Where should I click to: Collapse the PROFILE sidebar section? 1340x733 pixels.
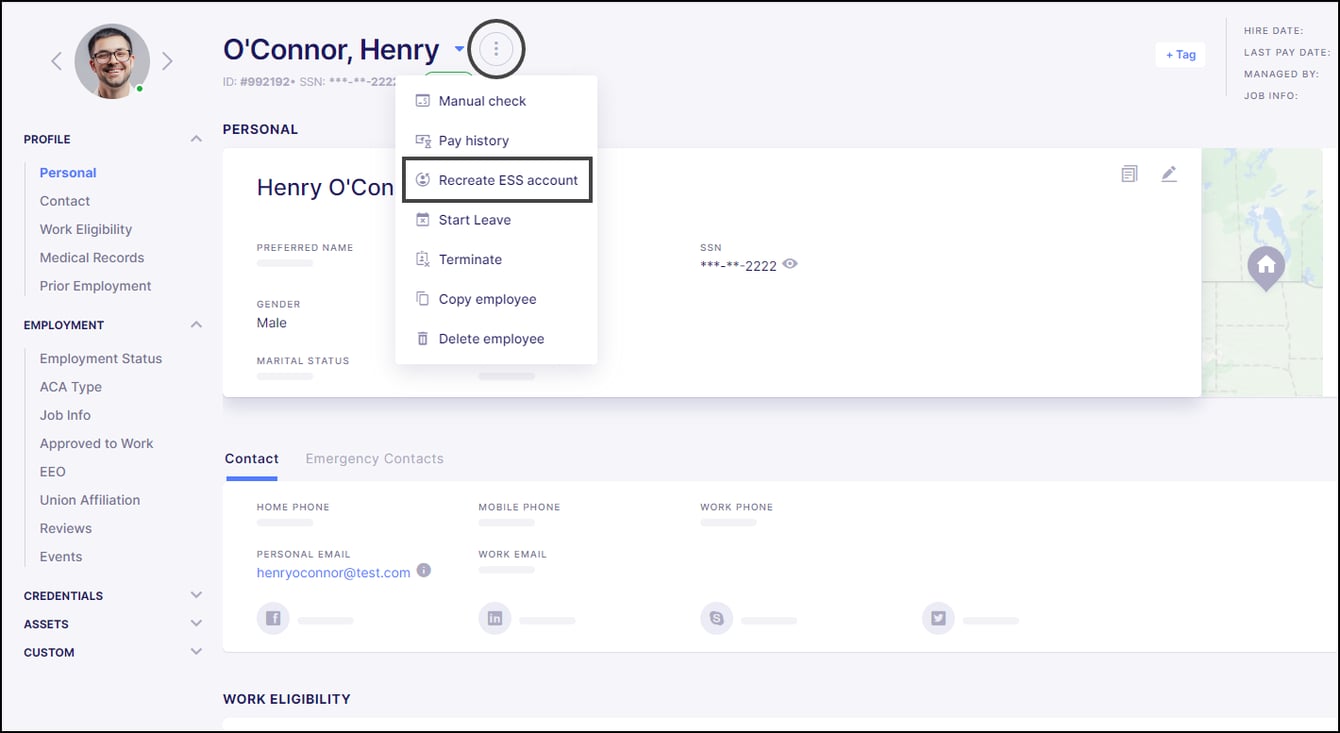(196, 139)
